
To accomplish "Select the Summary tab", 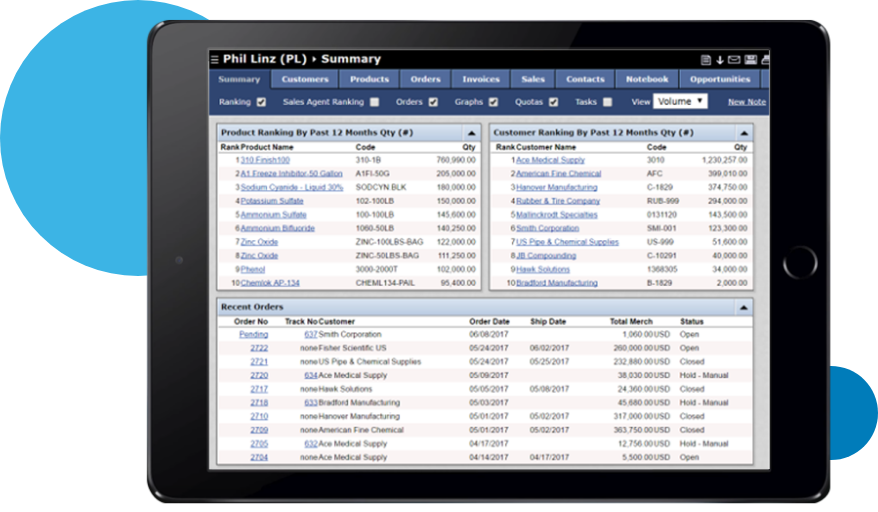I will click(x=240, y=79).
